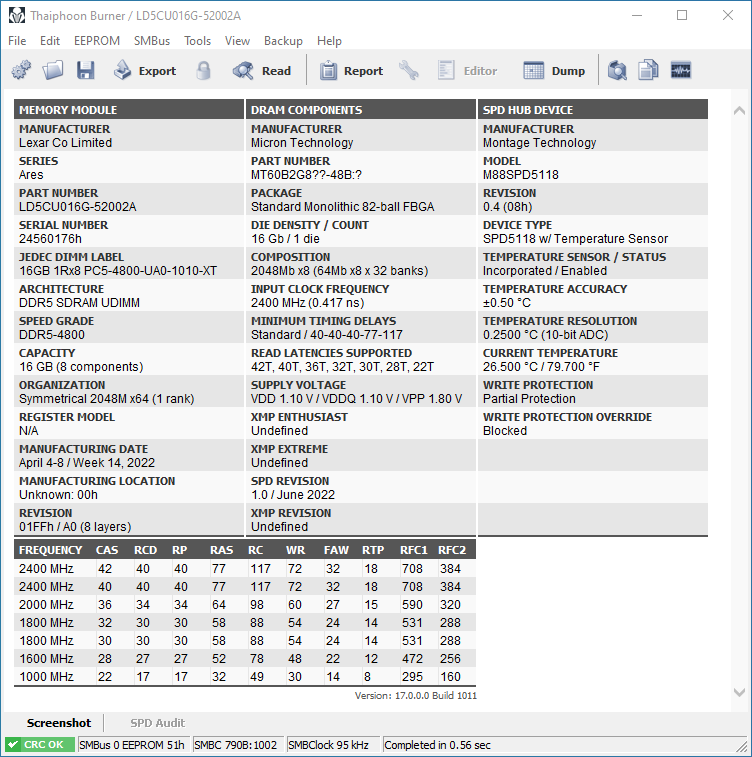Click the Partial Protection value
The image size is (752, 757).
(529, 398)
